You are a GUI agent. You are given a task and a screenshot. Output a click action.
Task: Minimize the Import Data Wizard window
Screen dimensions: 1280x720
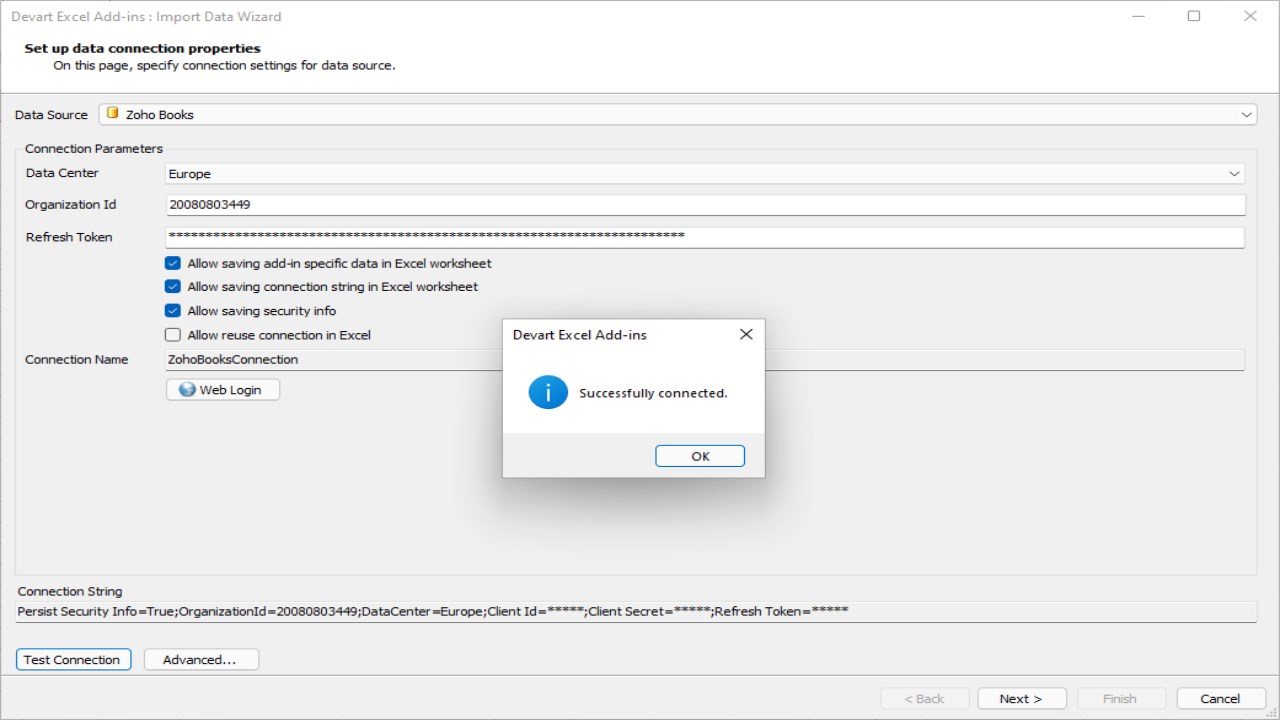pyautogui.click(x=1138, y=16)
